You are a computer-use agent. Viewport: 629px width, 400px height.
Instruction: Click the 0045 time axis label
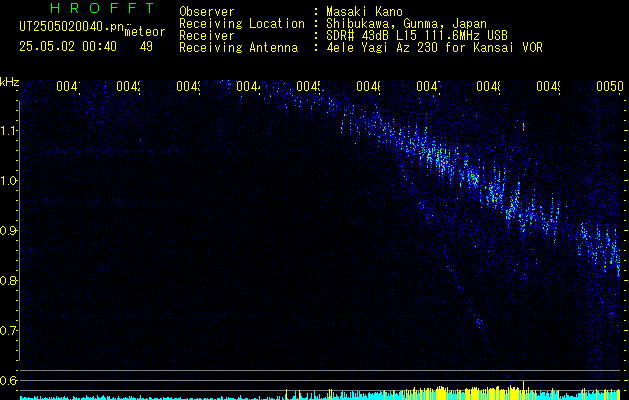click(308, 86)
